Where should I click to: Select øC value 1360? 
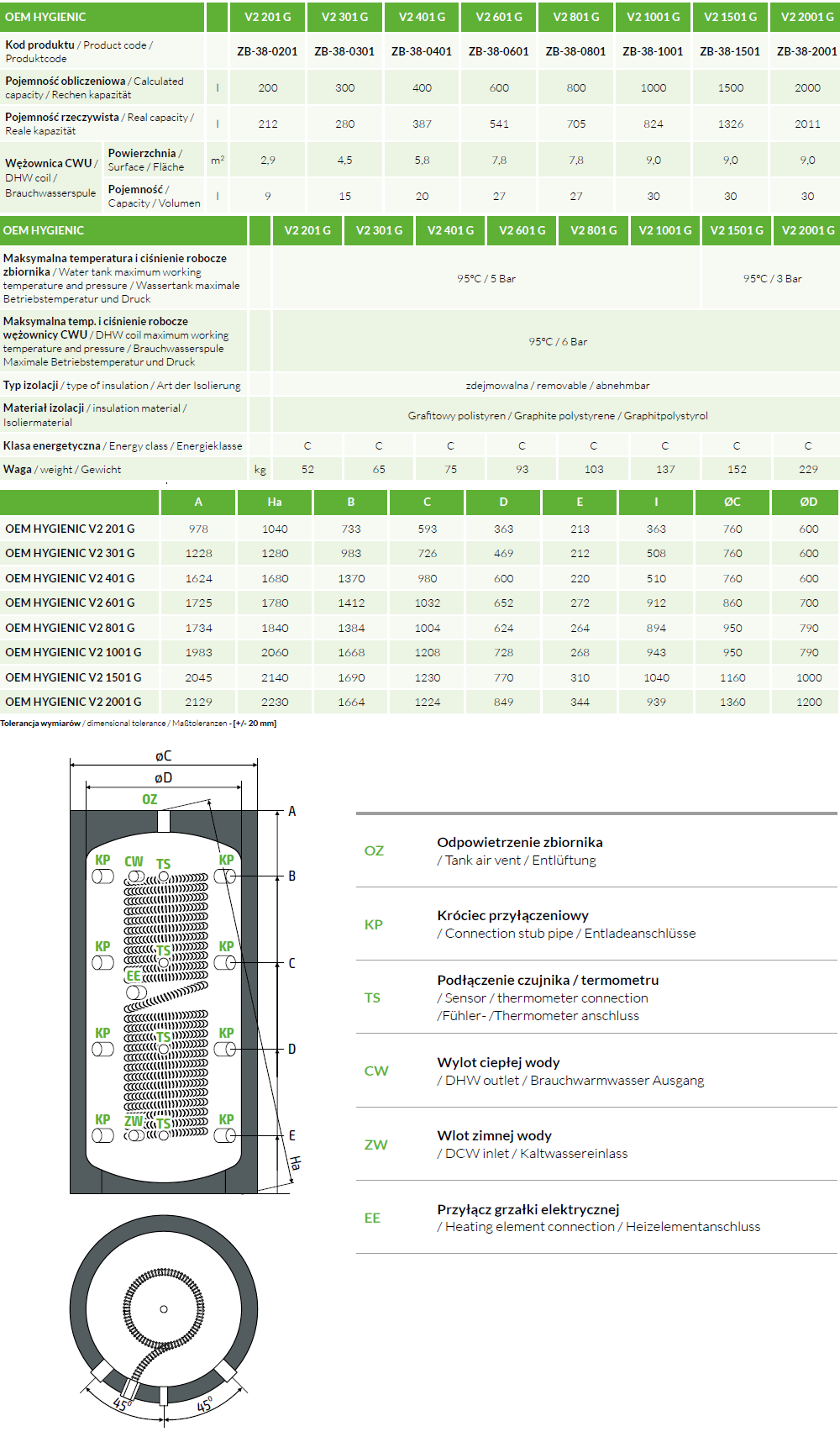point(732,703)
